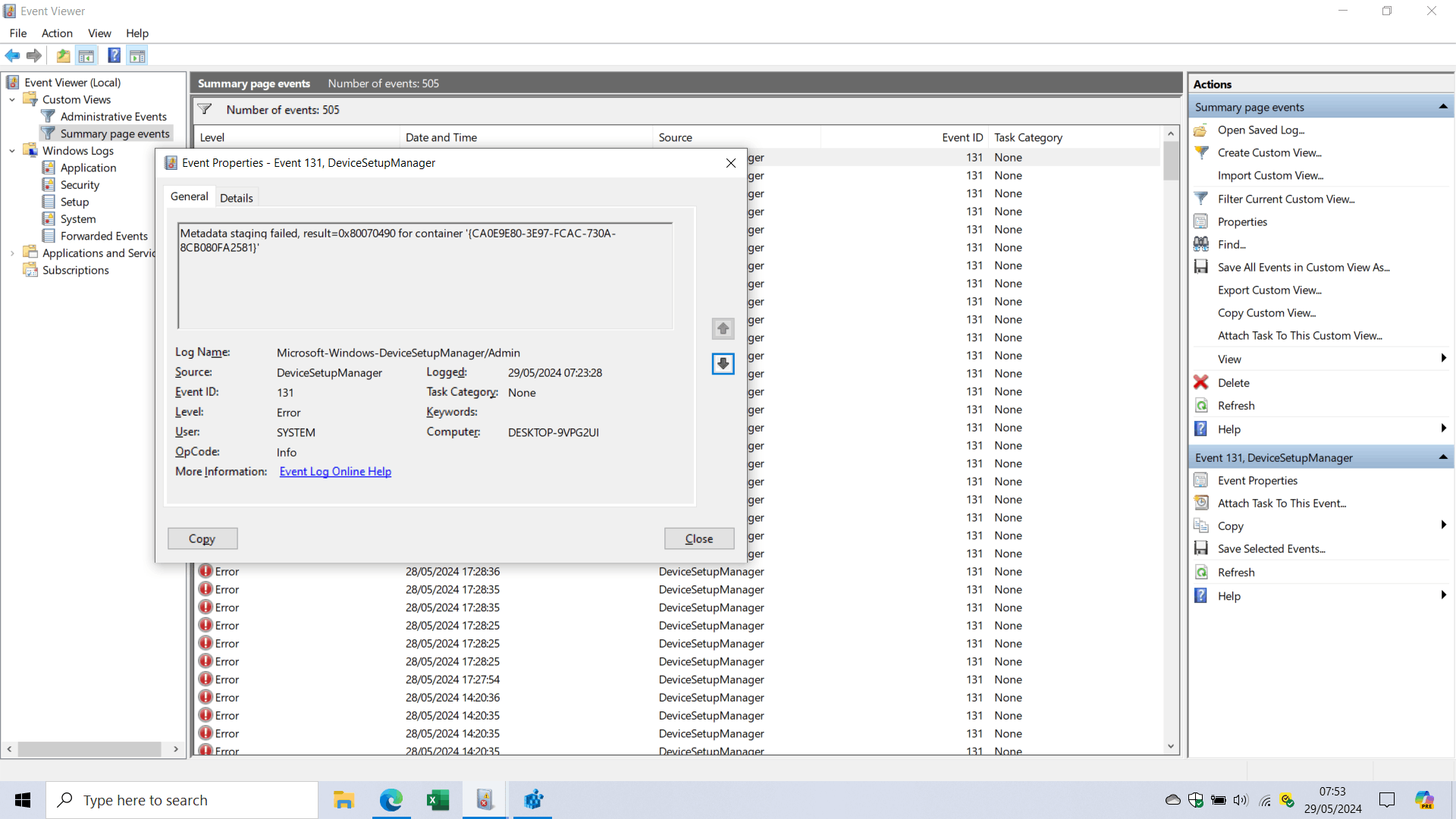Open Microsoft Edge from the taskbar
Image resolution: width=1456 pixels, height=819 pixels.
(391, 800)
